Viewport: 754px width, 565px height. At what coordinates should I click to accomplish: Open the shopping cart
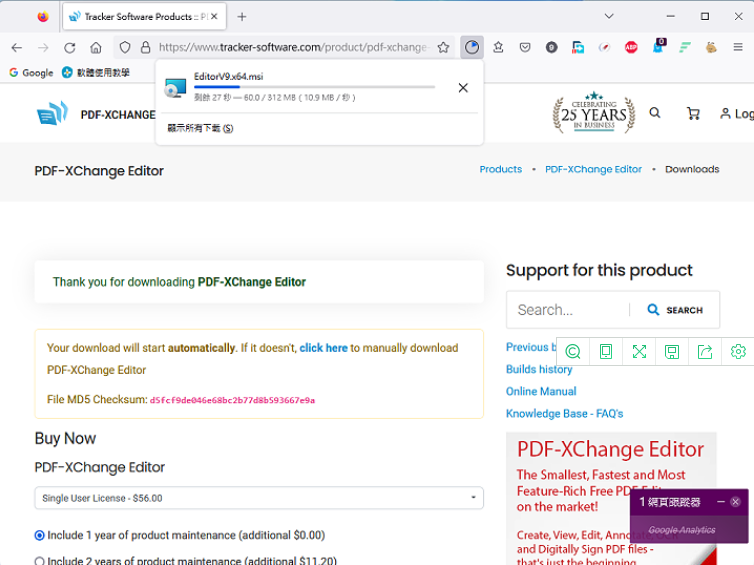[x=693, y=113]
